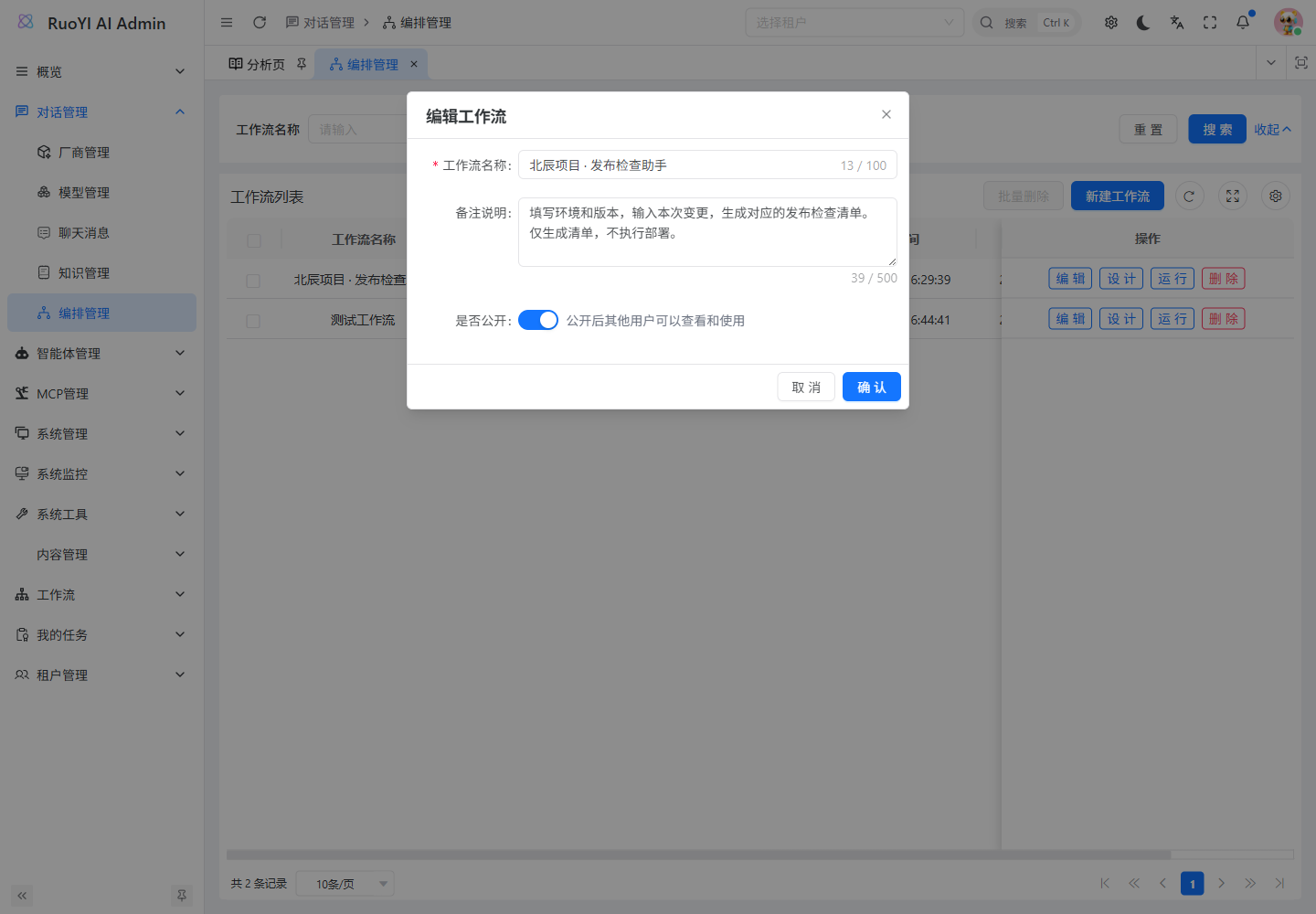Open table column settings gear
Viewport: 1316px width, 914px height.
tap(1276, 197)
